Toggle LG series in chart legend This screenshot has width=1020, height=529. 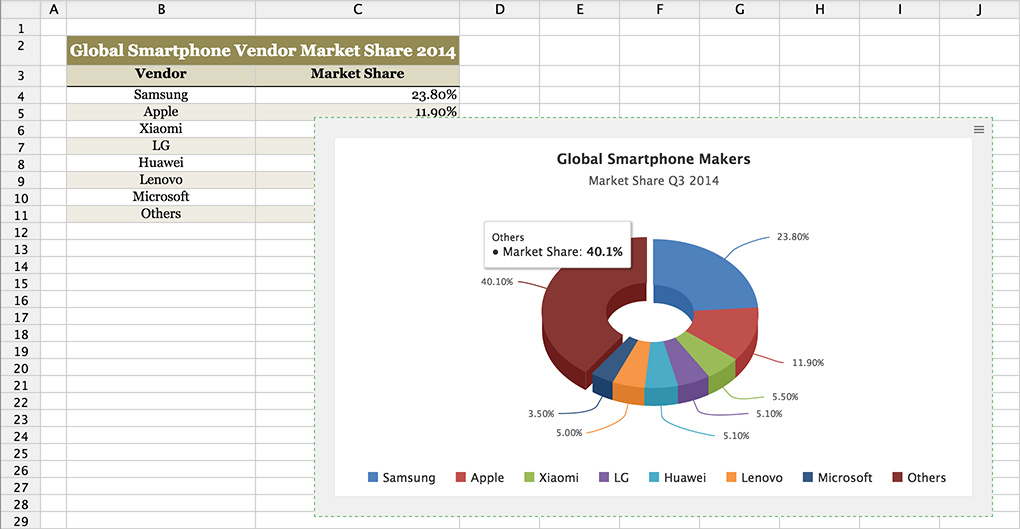614,478
